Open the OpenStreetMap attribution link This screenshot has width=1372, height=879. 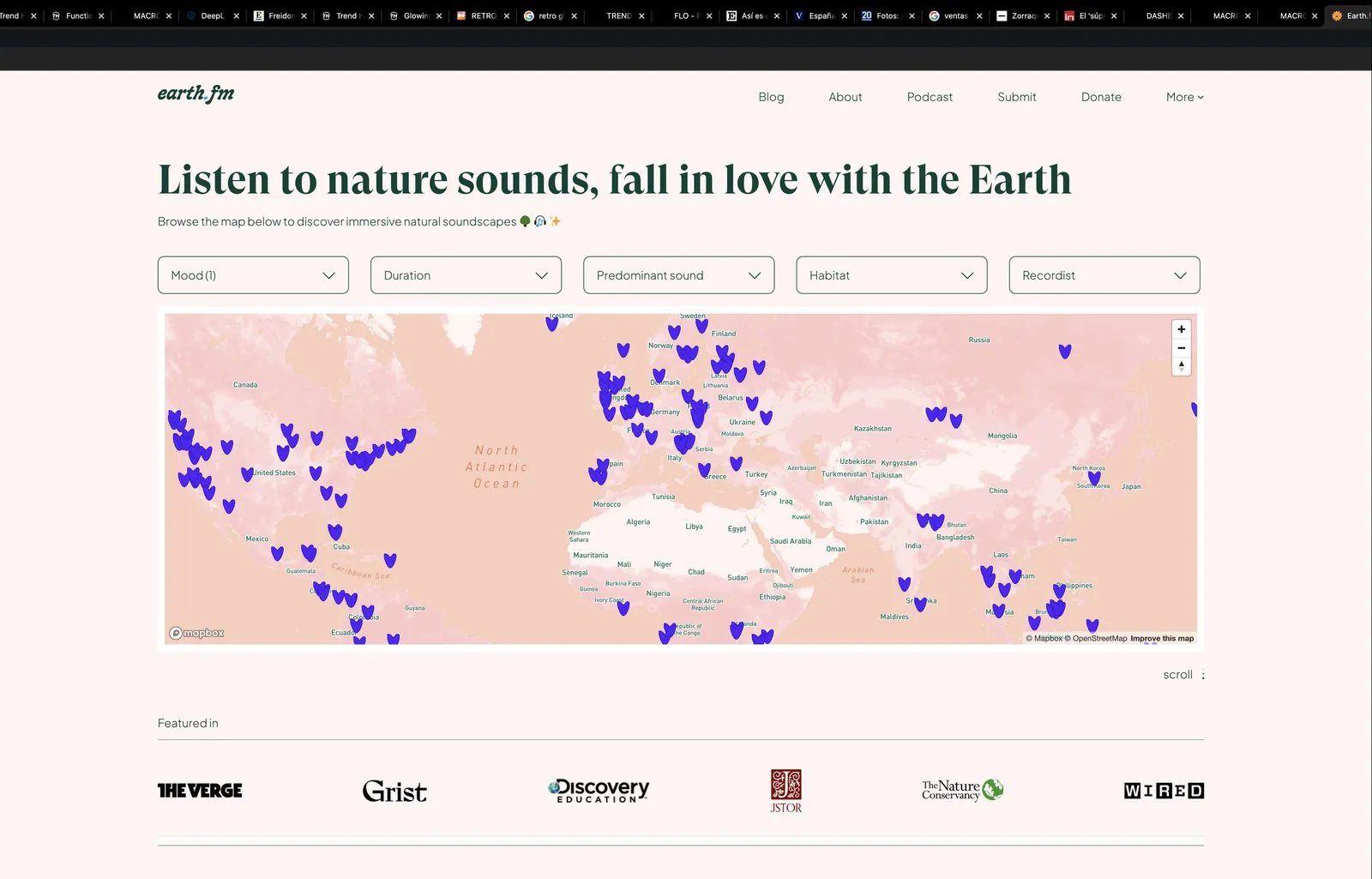pos(1096,638)
